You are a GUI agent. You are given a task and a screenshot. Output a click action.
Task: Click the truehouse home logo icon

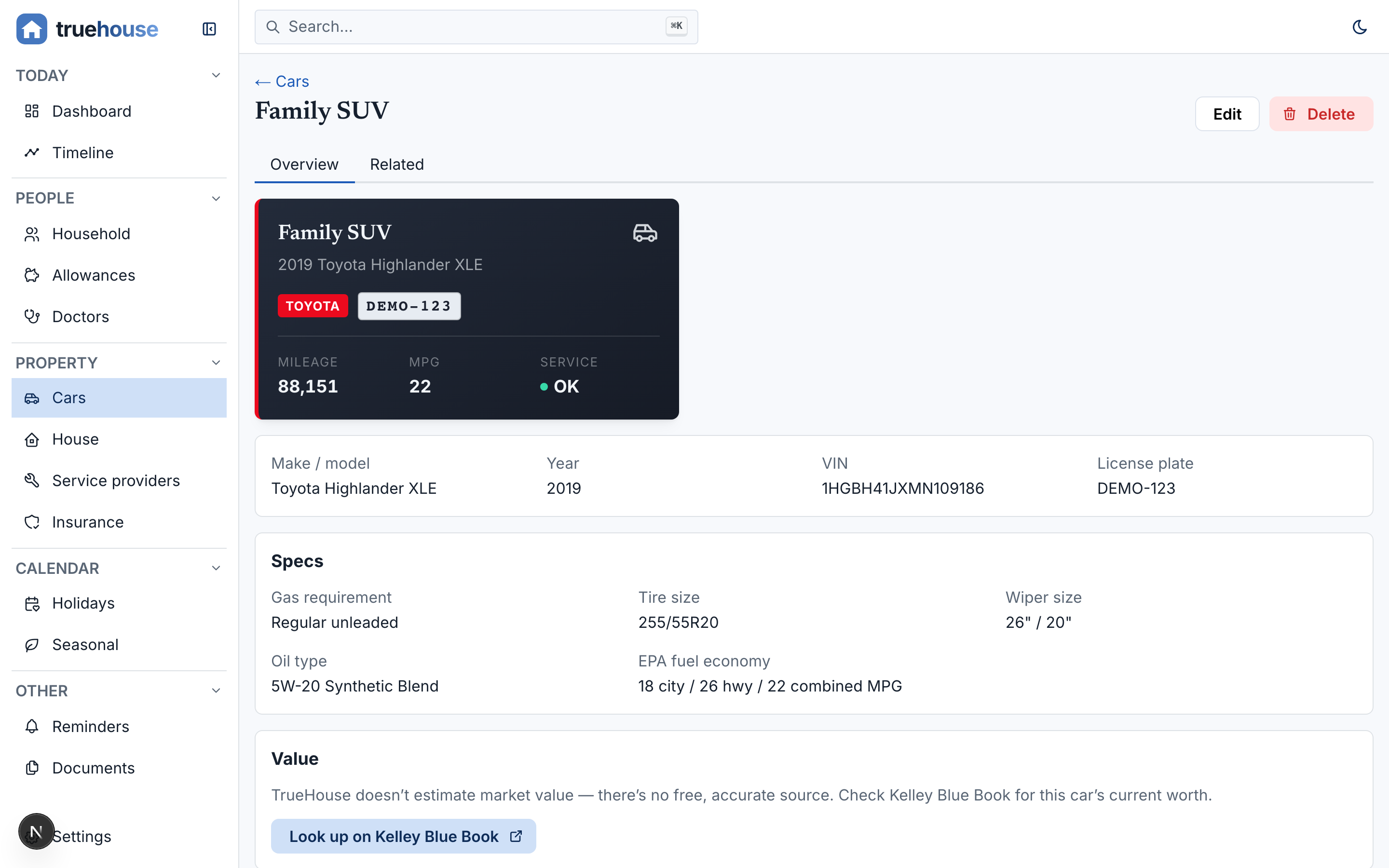point(31,29)
